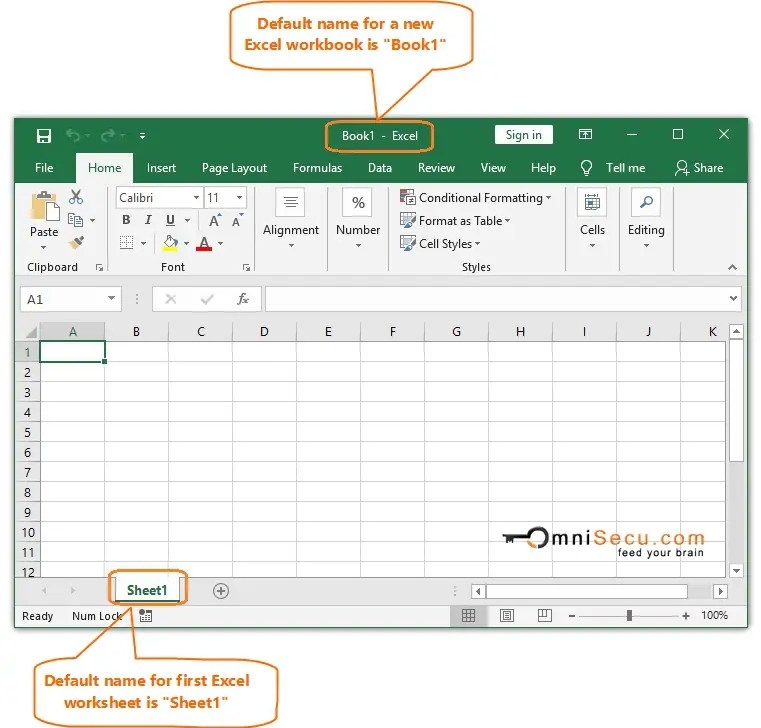Select the Sheet1 worksheet tab
This screenshot has width=761, height=728.
click(x=147, y=590)
